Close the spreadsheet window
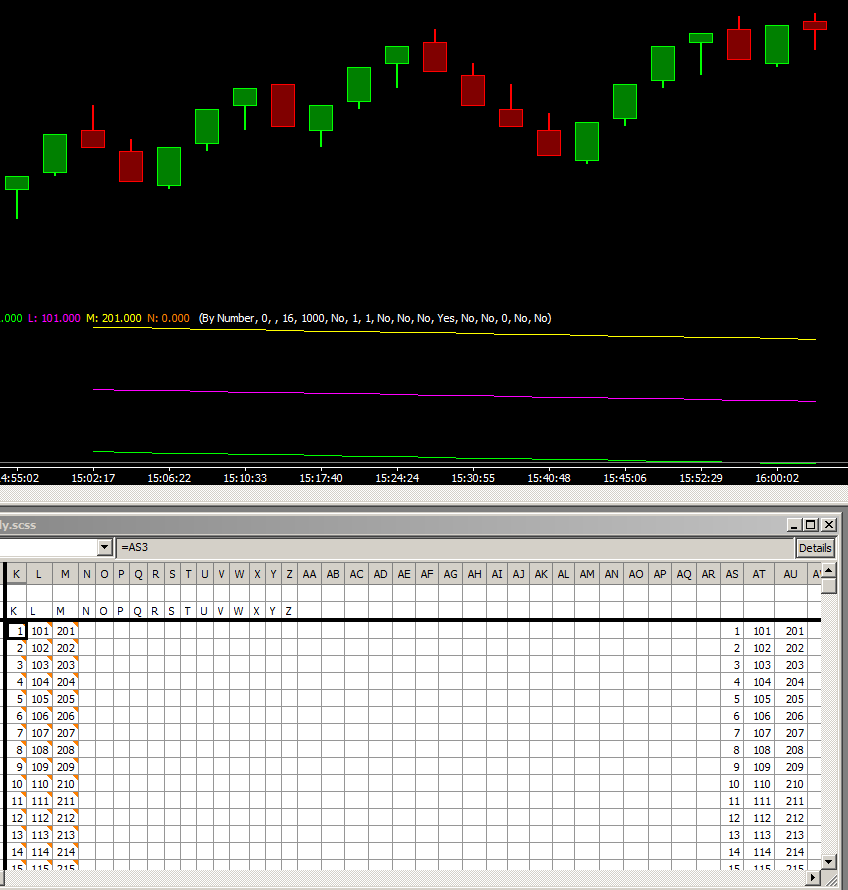The width and height of the screenshot is (848, 890). click(x=829, y=524)
